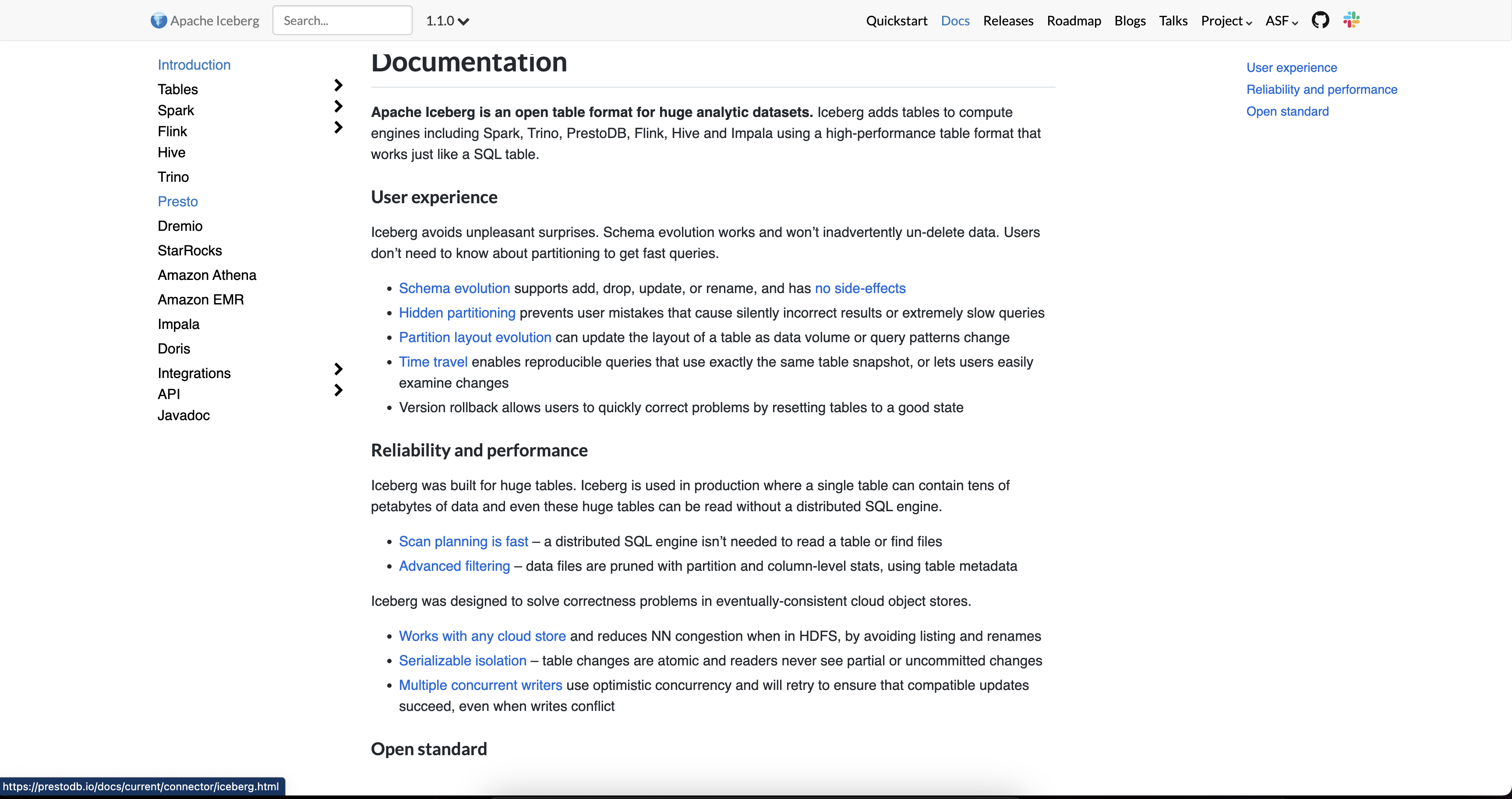Viewport: 1512px width, 799px height.
Task: Switch to the Docs tab
Action: point(954,21)
